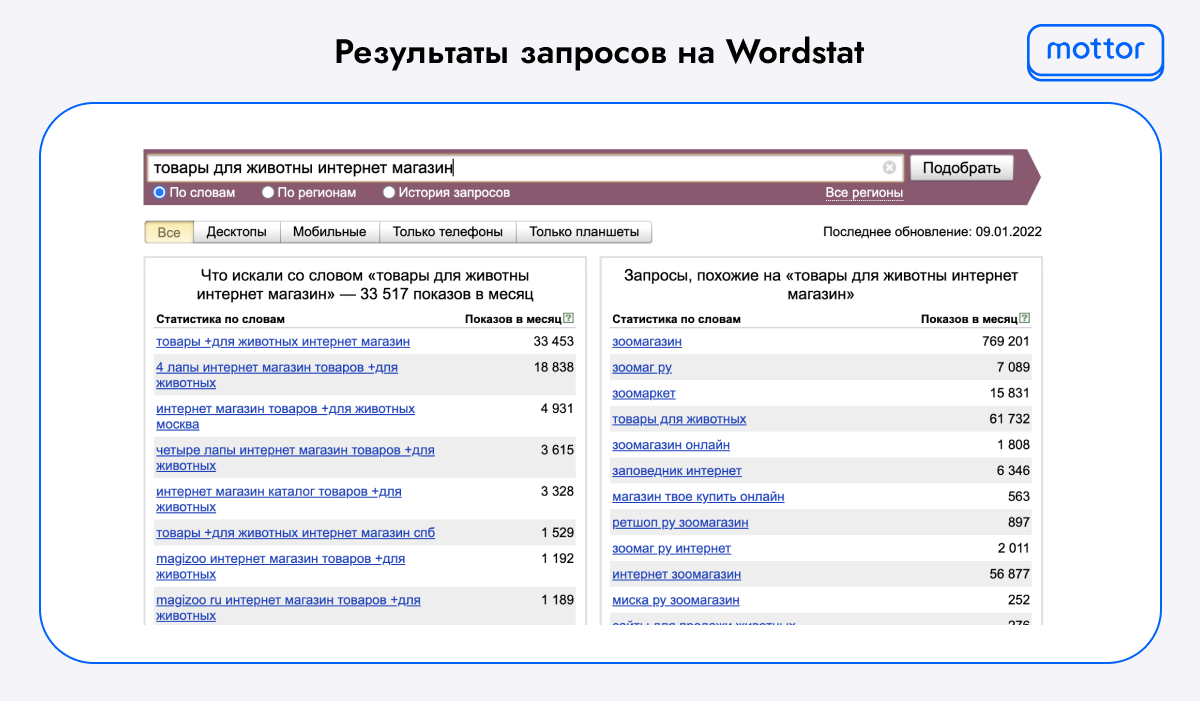This screenshot has height=701, width=1200.
Task: Open the 'зоомагазин онлайн' similar query
Action: 671,445
